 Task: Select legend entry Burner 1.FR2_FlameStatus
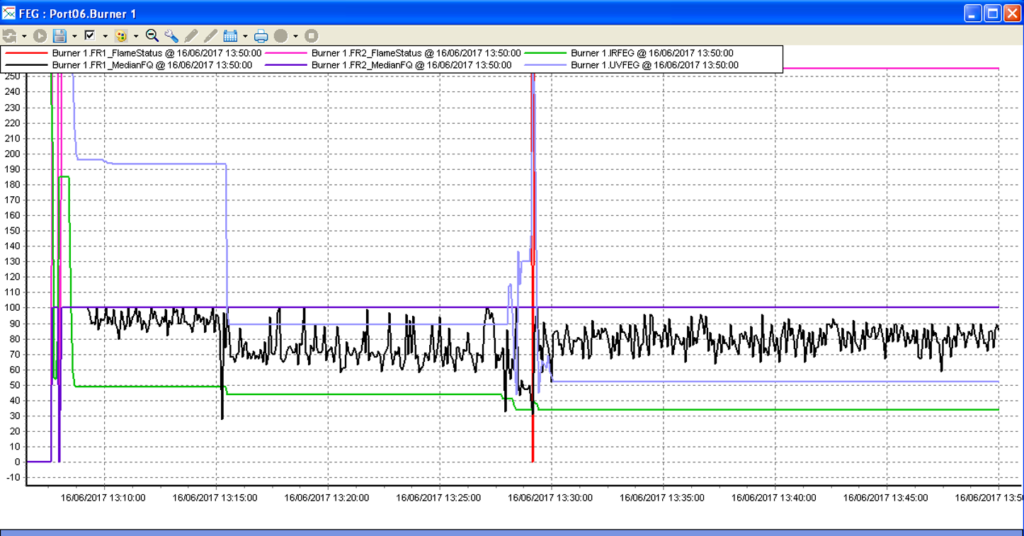click(416, 53)
